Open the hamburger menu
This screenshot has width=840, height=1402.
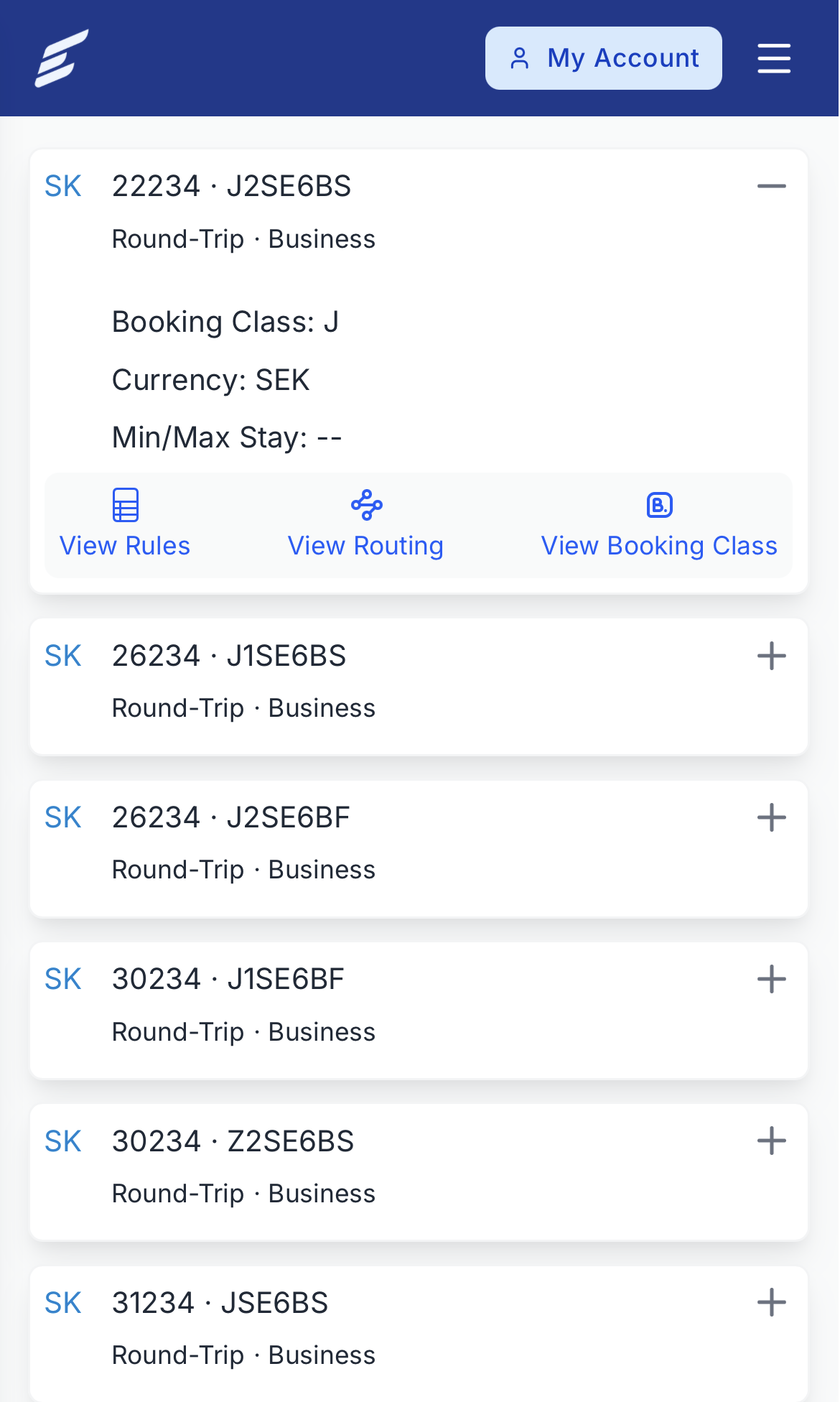point(774,58)
